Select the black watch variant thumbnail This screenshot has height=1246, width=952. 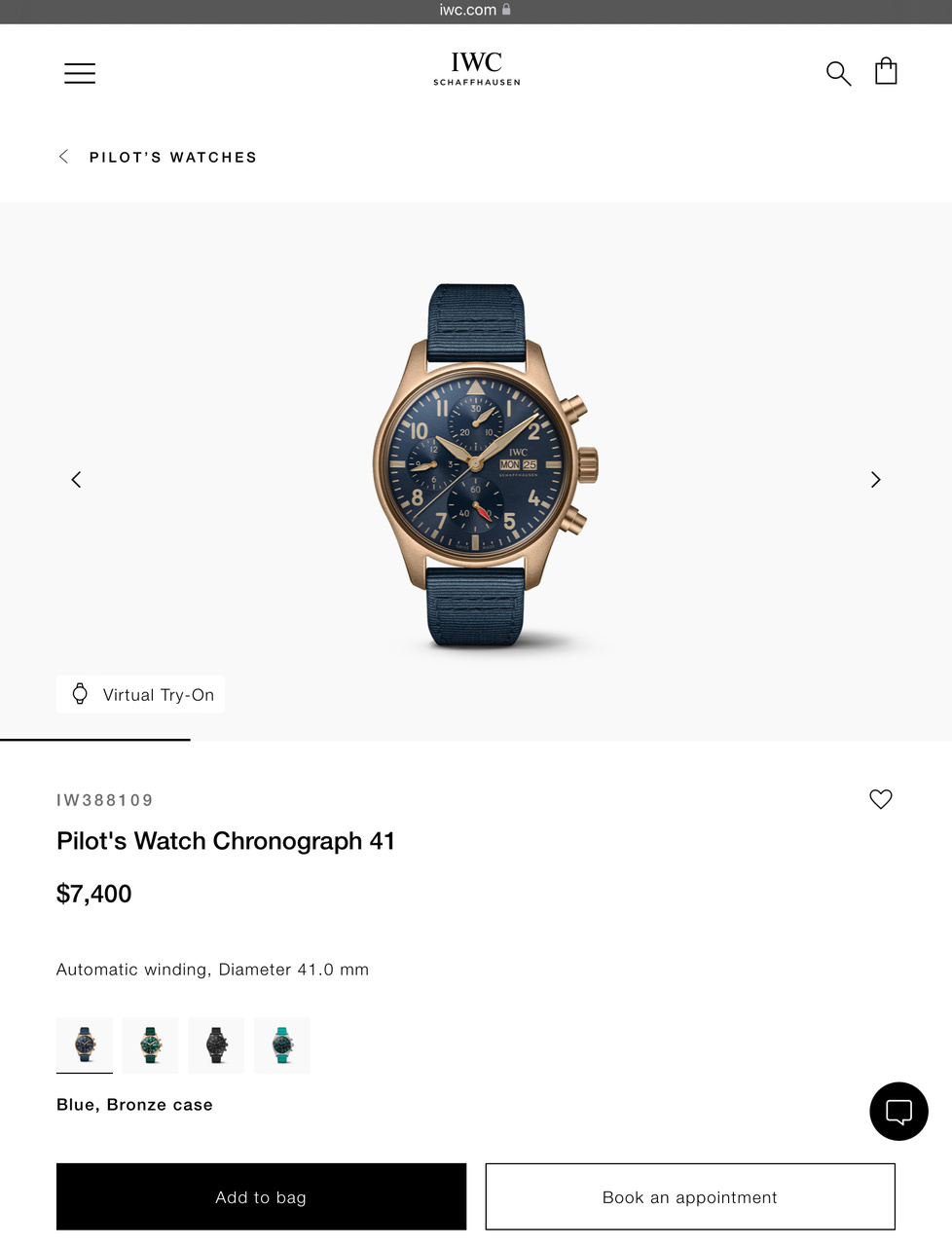216,1045
